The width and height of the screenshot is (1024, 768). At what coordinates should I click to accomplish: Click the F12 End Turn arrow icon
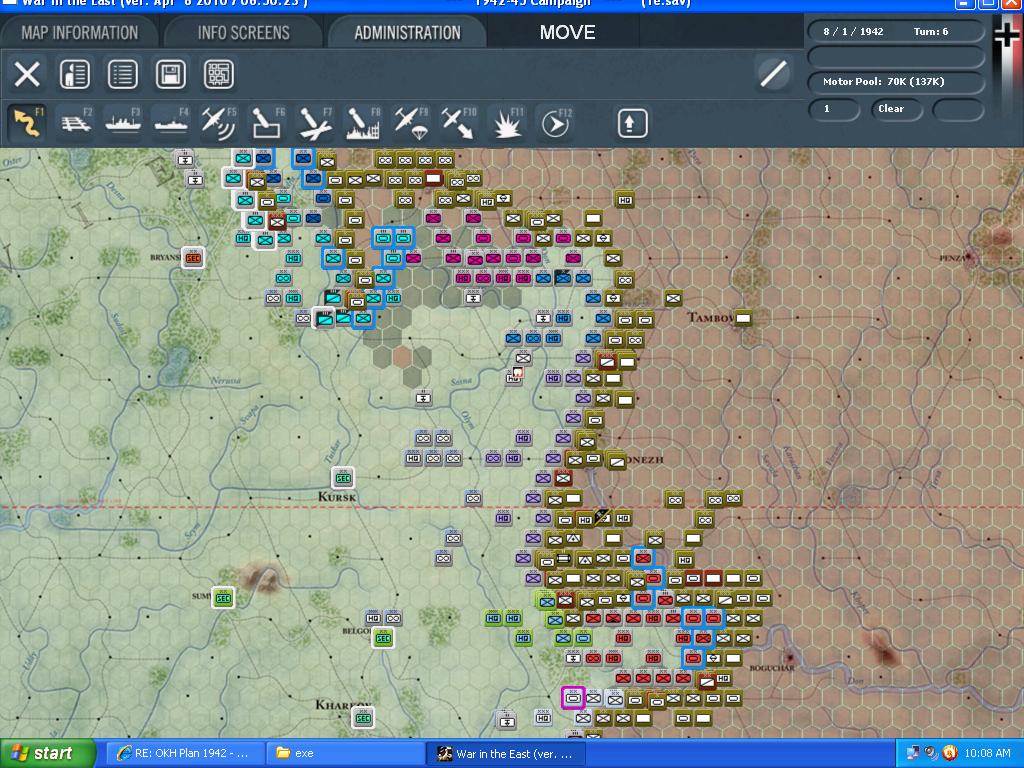pos(555,123)
